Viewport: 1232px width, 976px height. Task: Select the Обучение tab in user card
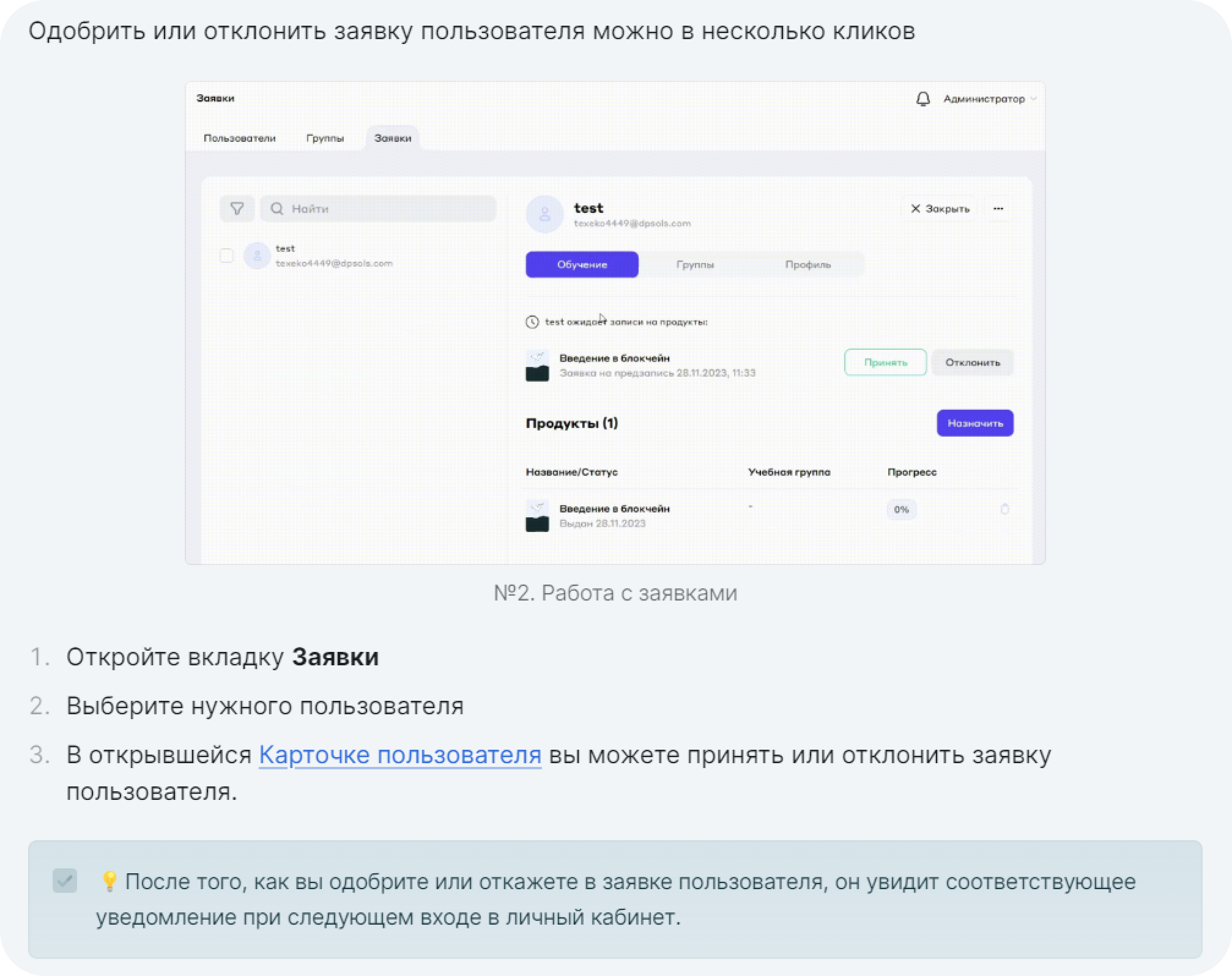tap(582, 265)
